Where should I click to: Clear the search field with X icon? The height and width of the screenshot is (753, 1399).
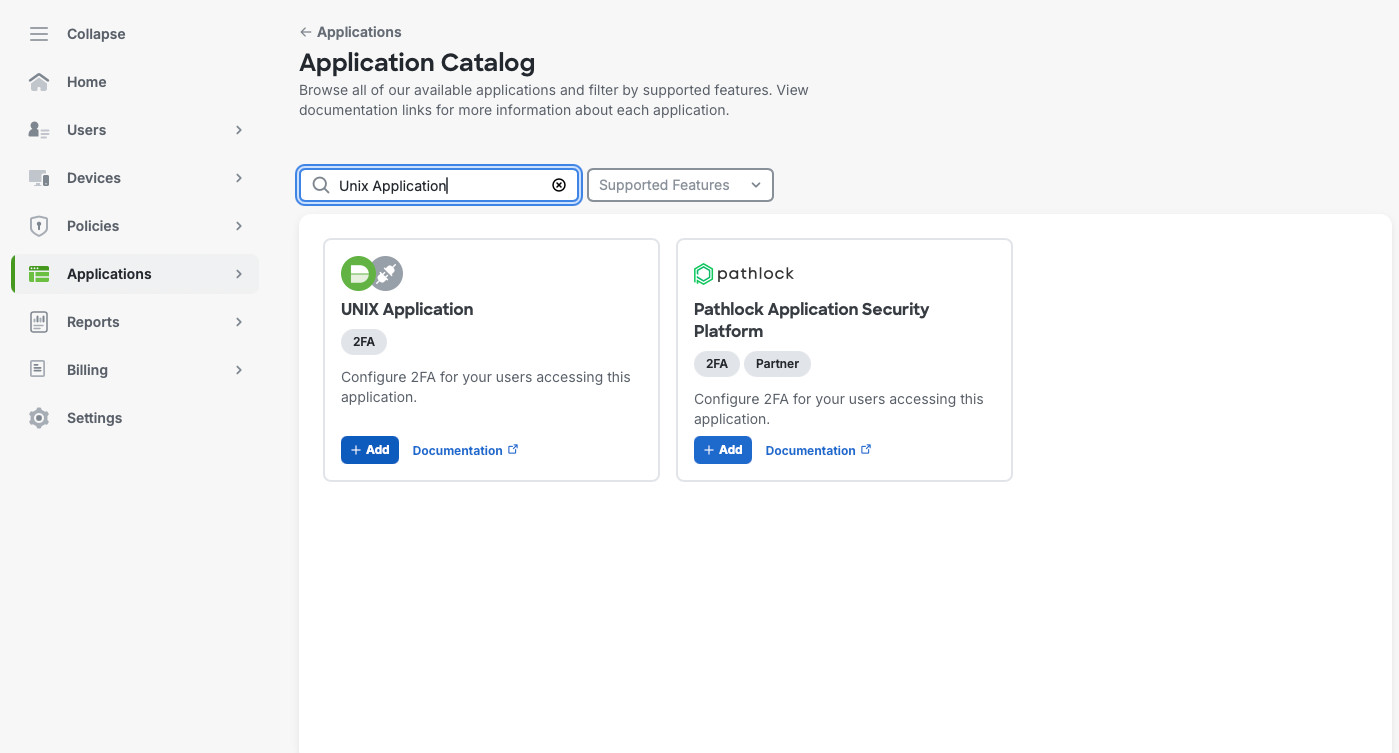559,185
